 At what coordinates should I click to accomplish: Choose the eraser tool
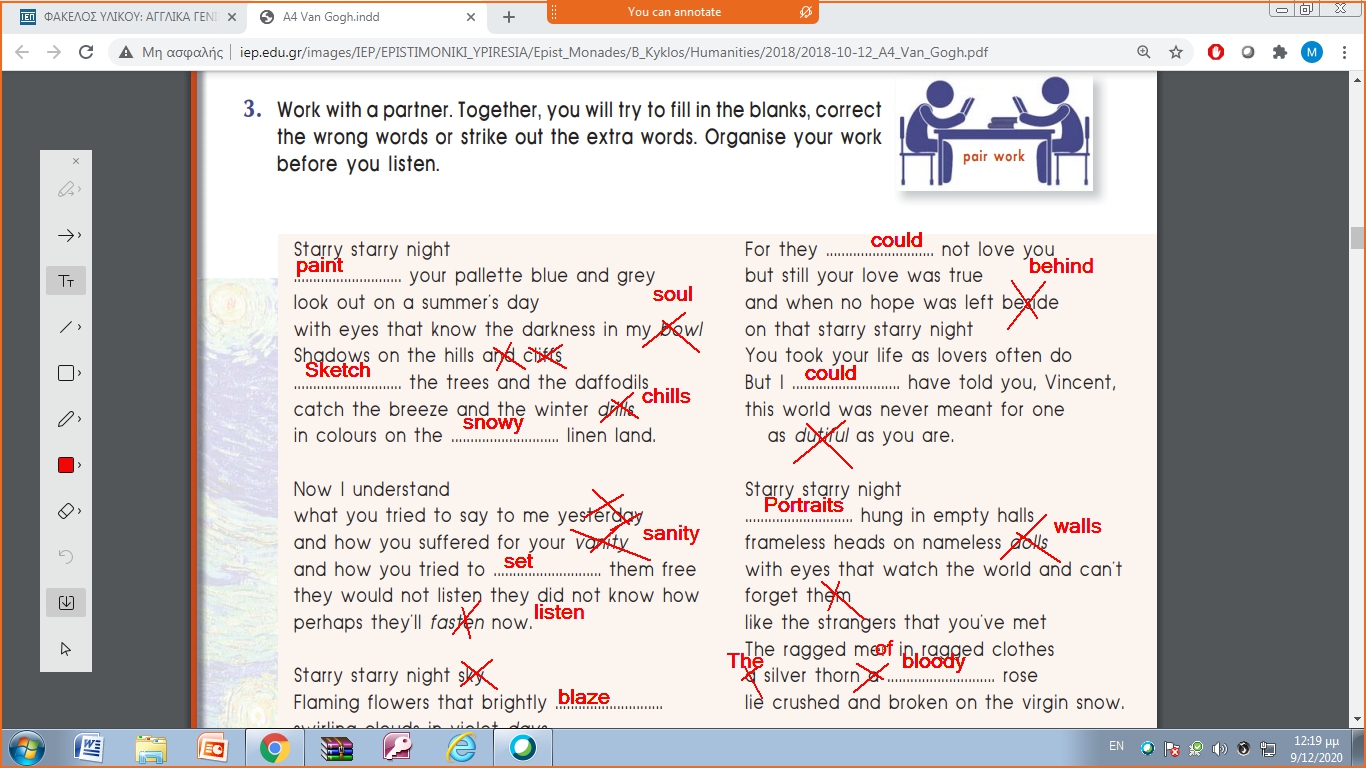coord(65,511)
